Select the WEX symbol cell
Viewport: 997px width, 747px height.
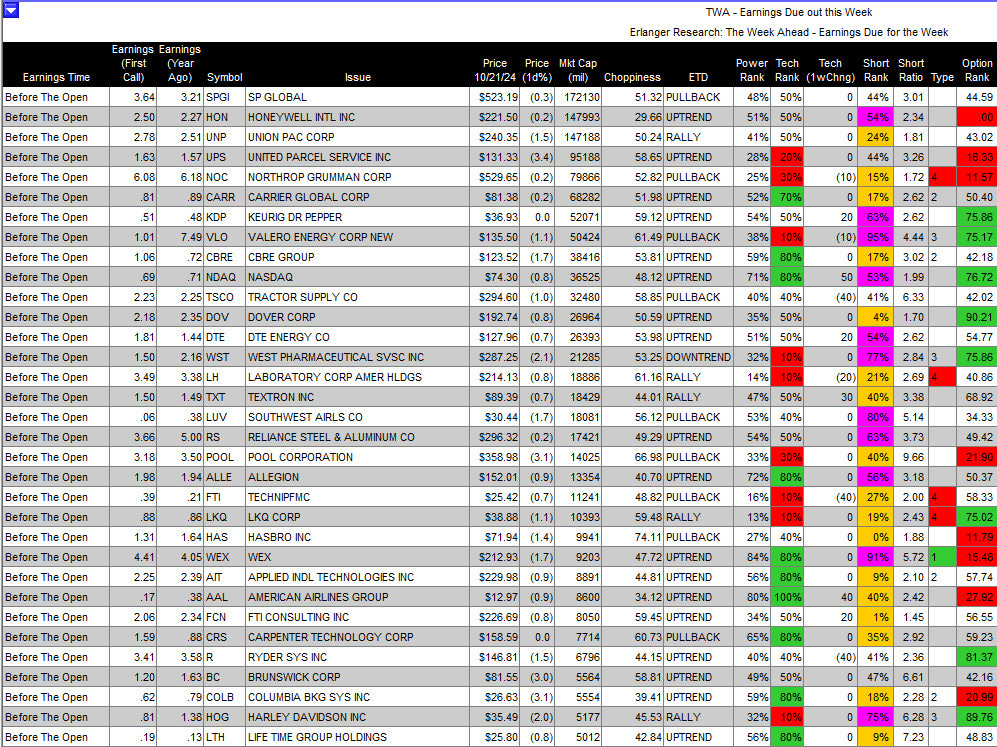[x=224, y=558]
